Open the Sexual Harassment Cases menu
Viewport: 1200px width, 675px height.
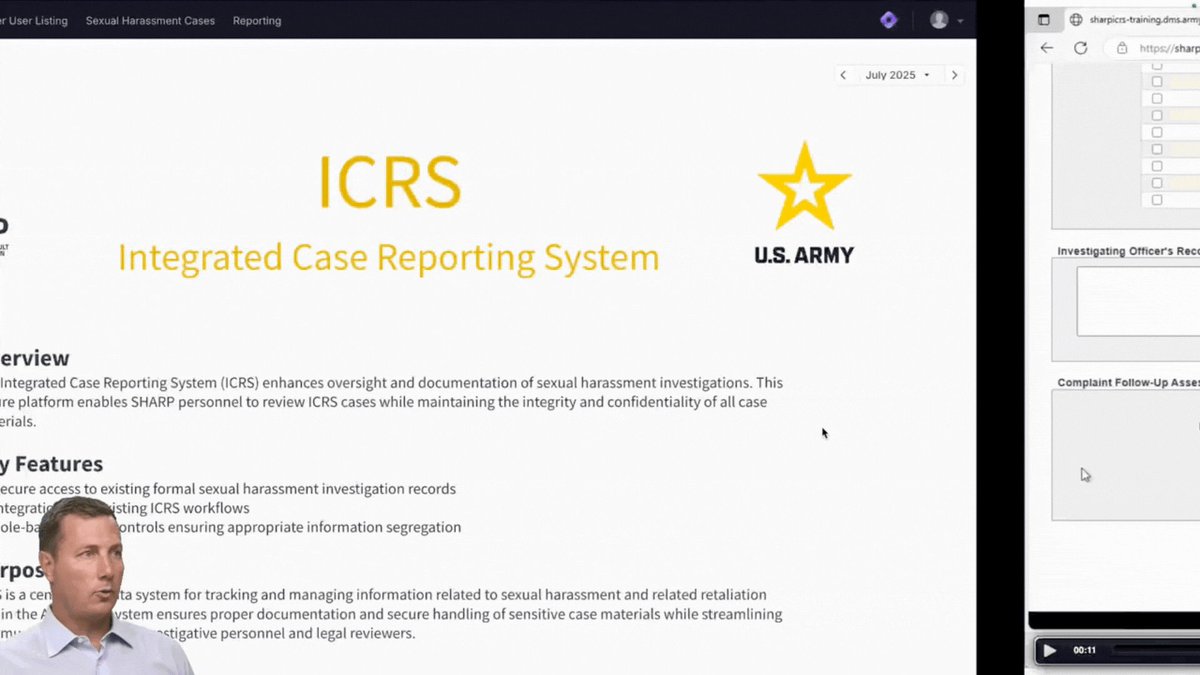(x=150, y=20)
